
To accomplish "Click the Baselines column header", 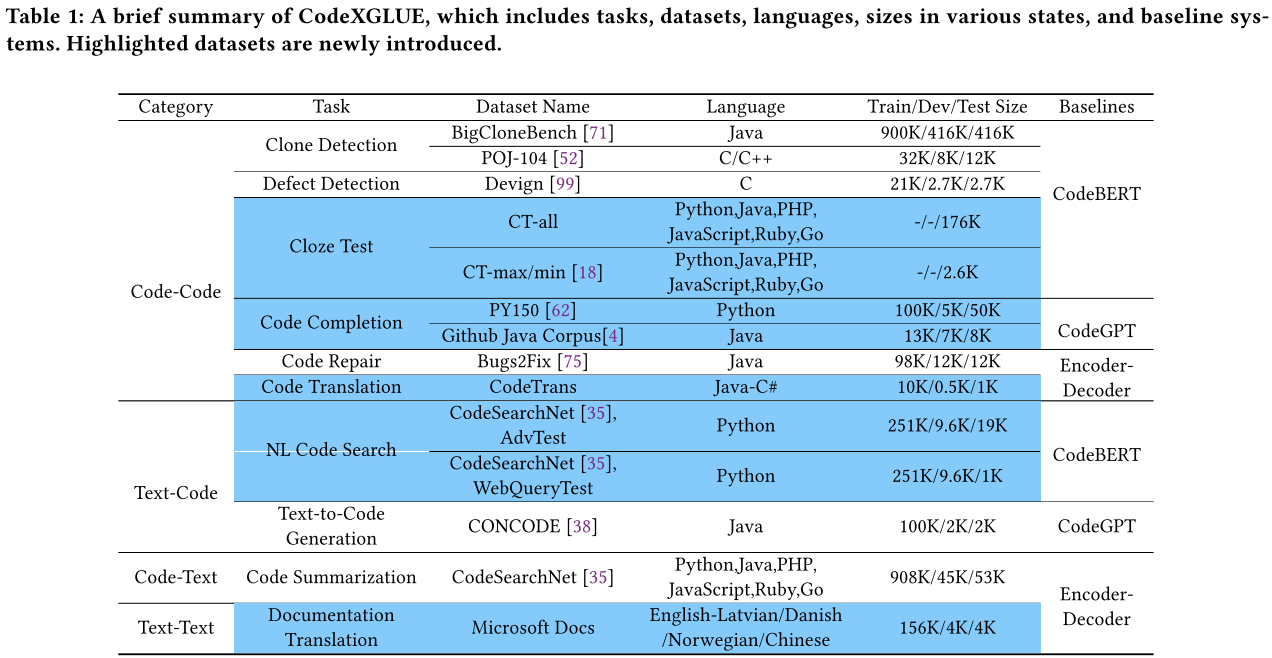I will 1096,107.
